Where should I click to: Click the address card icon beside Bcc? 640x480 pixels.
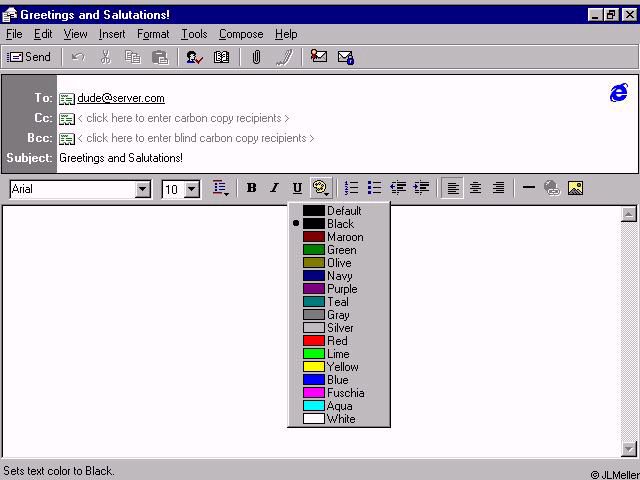tap(67, 139)
